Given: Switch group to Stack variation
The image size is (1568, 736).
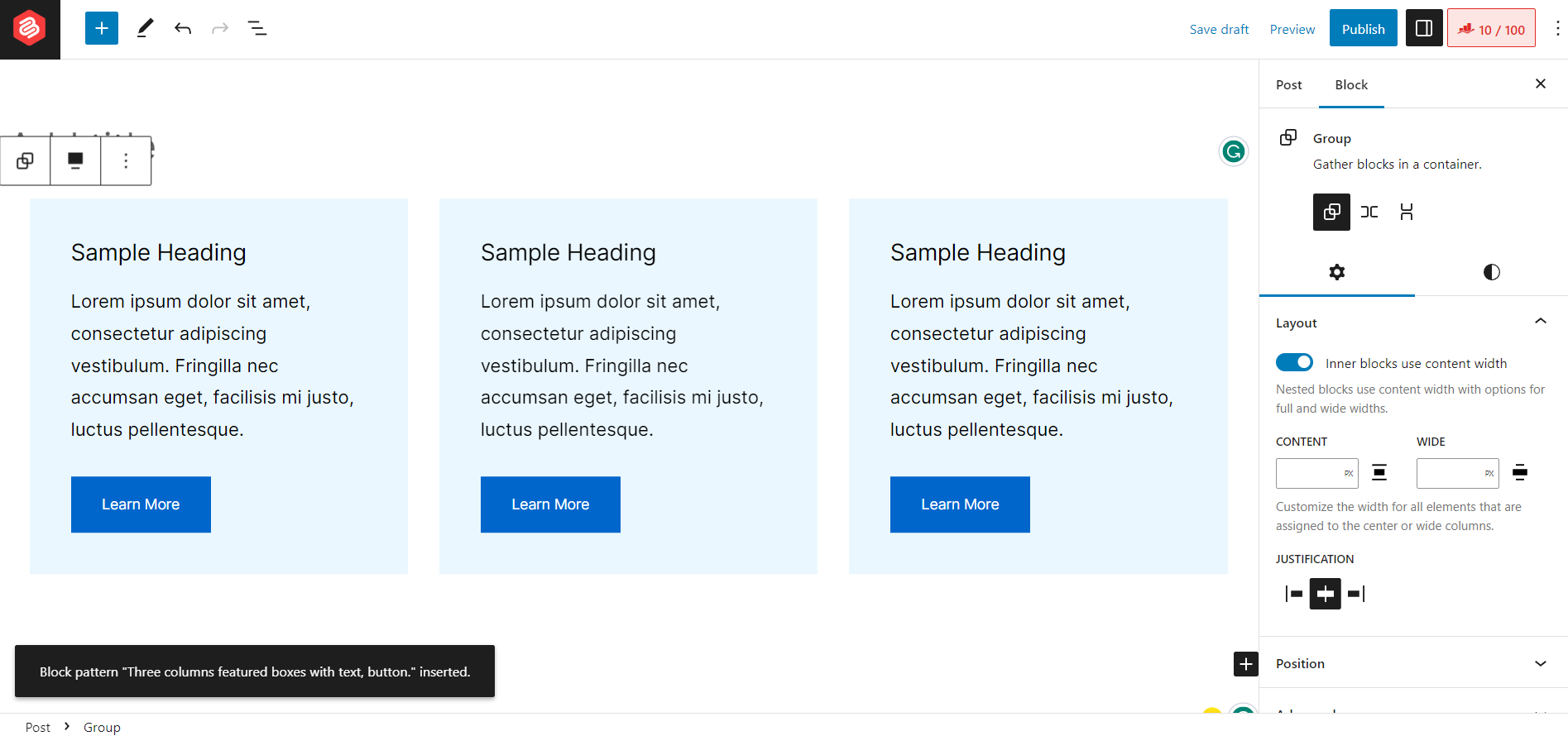Looking at the screenshot, I should (x=1407, y=212).
